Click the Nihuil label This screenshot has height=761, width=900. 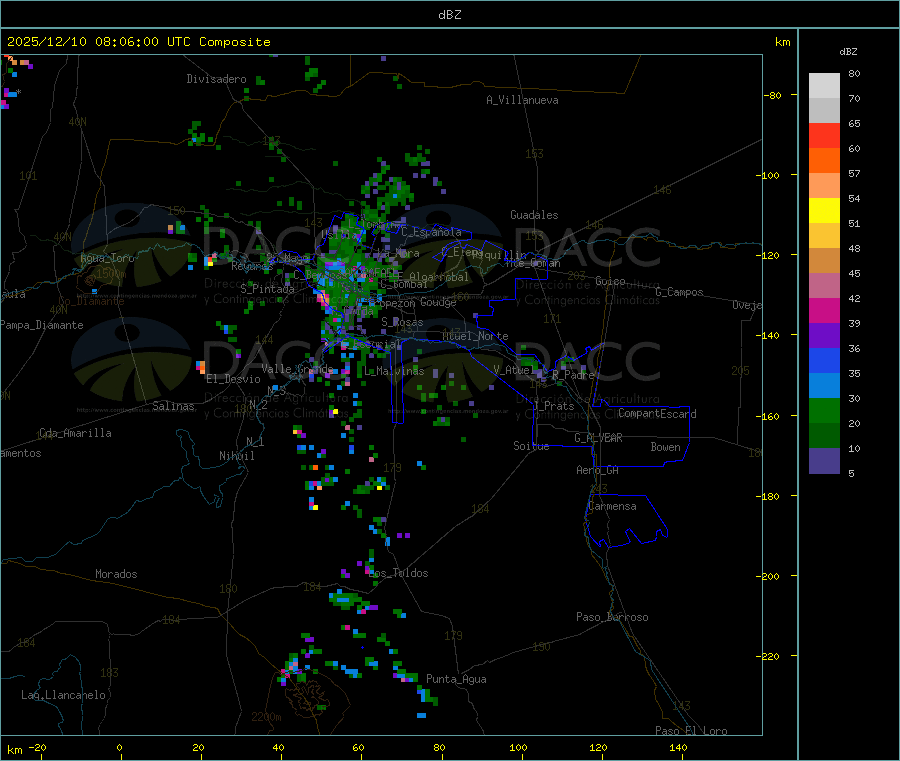[x=237, y=456]
